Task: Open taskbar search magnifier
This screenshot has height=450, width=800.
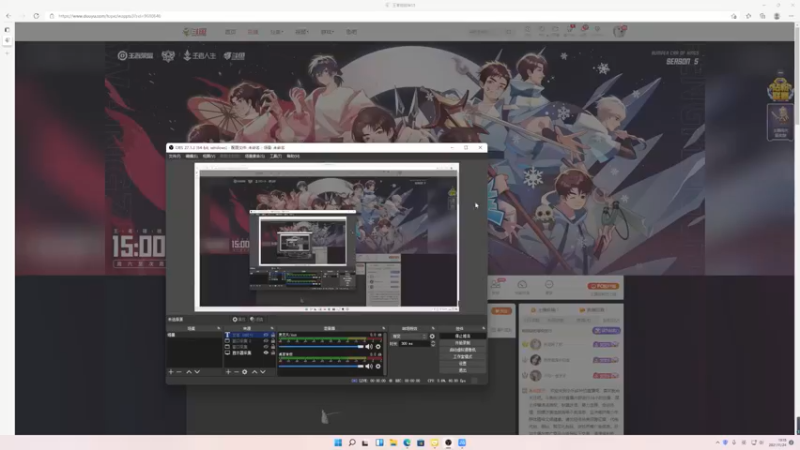Action: [x=352, y=442]
